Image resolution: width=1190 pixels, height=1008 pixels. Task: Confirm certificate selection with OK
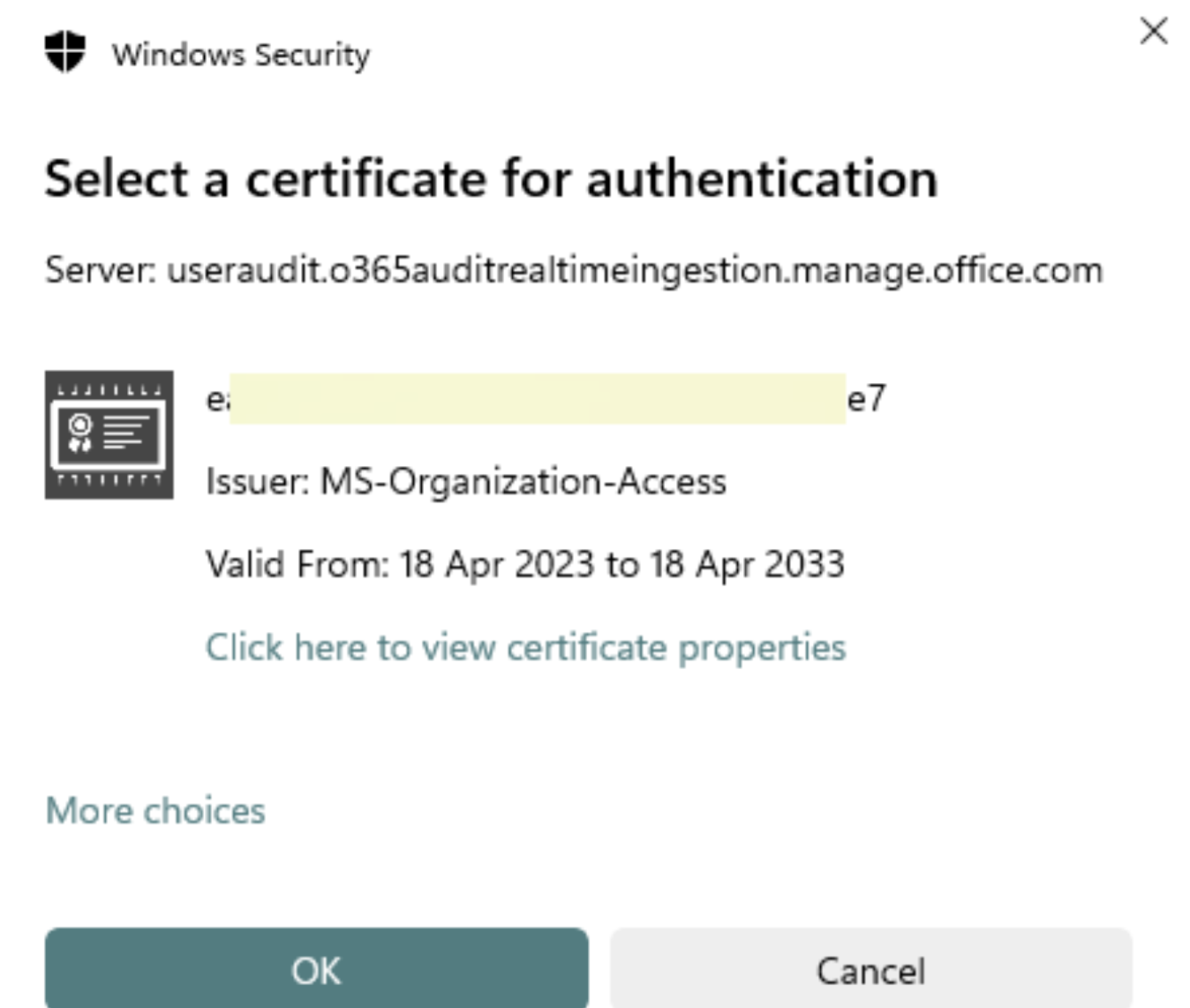(316, 970)
